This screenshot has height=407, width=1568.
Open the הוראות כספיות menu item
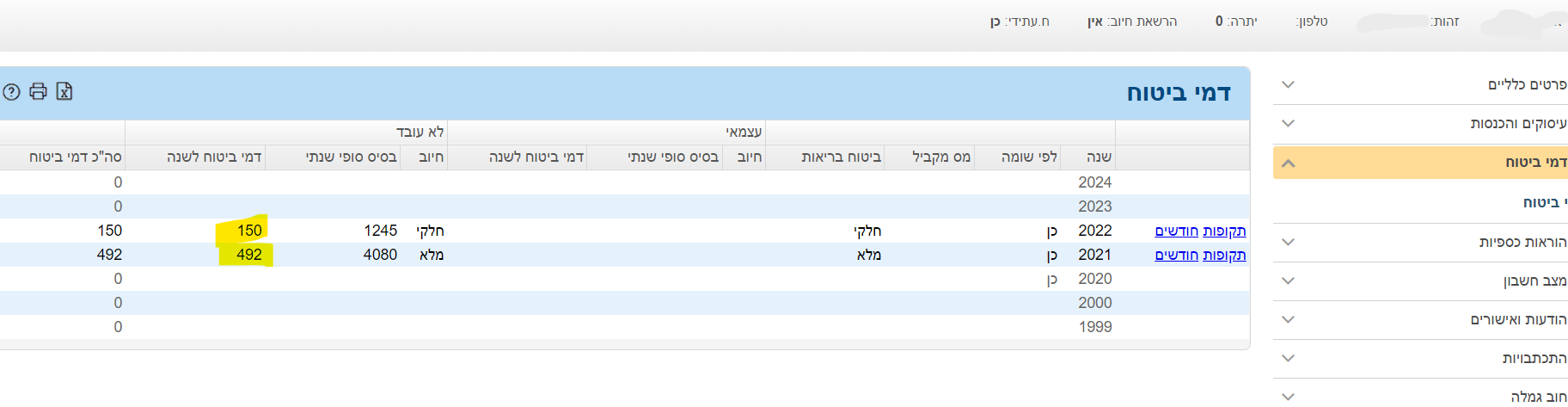point(1523,242)
